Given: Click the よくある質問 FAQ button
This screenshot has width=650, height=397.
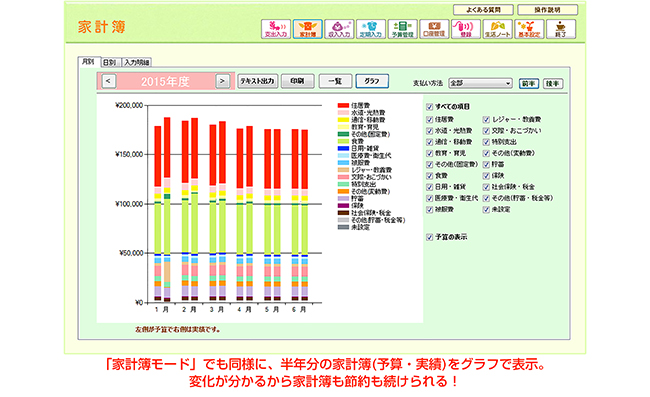Looking at the screenshot, I should (483, 10).
